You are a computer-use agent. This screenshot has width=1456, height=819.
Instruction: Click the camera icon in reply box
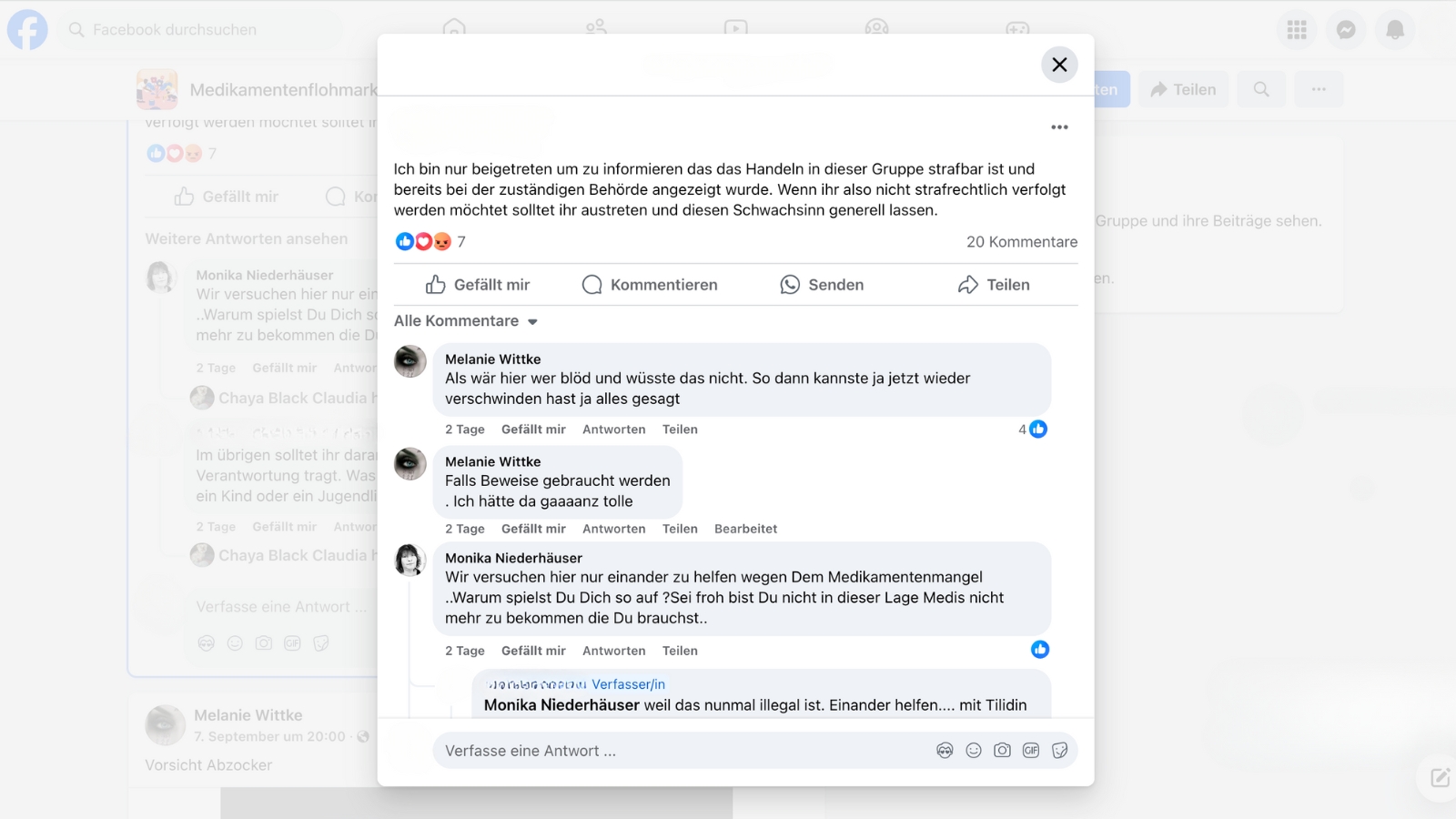pos(1002,751)
